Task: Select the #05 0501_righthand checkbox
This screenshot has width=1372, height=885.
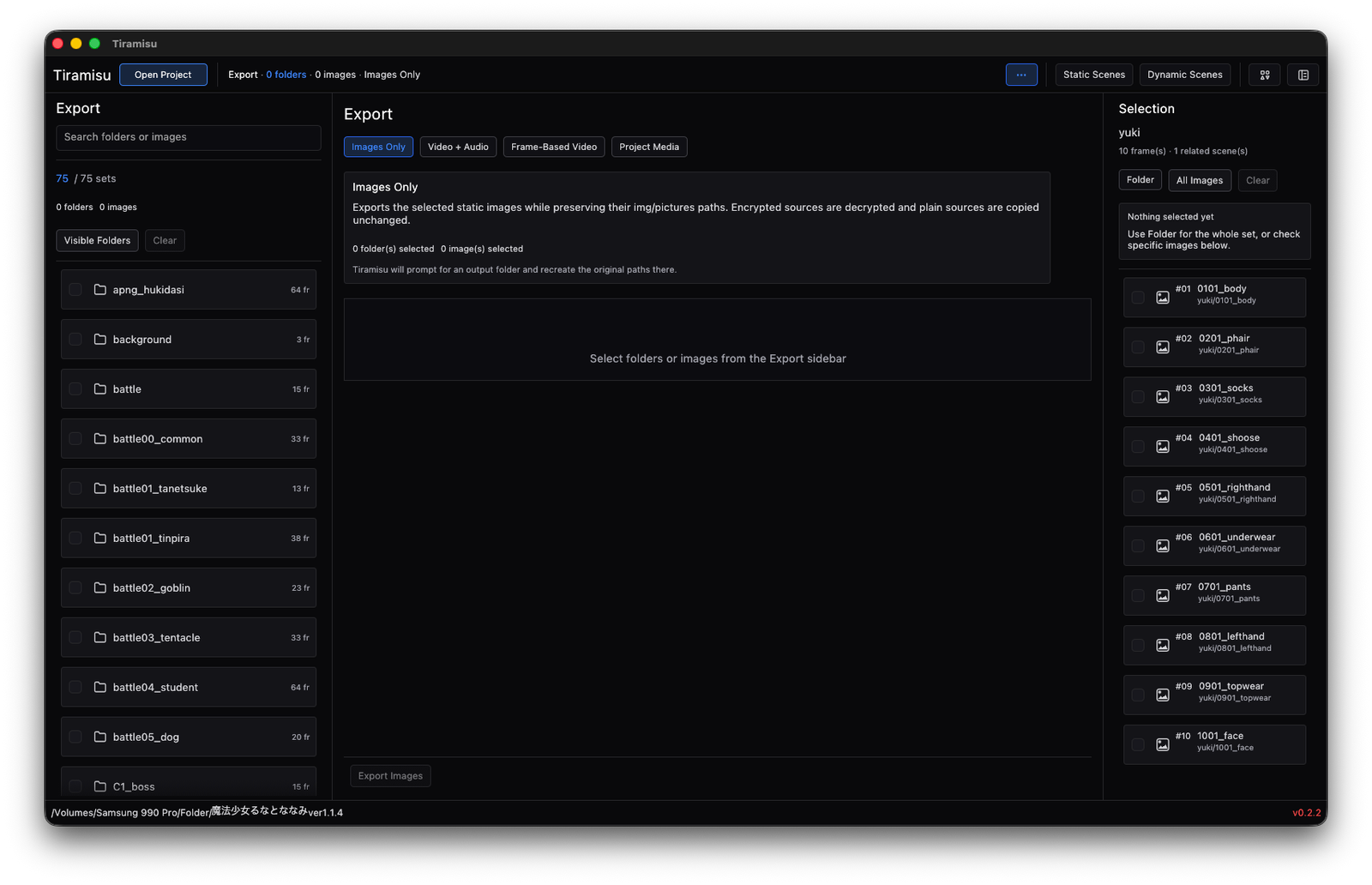Action: click(1138, 497)
